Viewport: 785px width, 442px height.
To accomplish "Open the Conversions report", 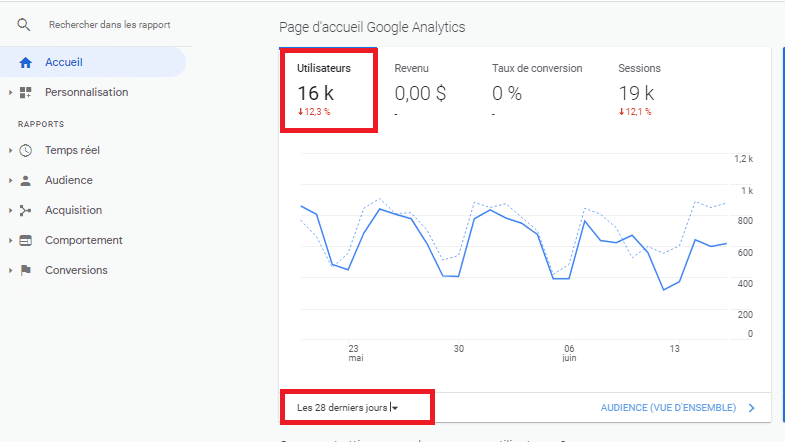I will click(x=76, y=270).
